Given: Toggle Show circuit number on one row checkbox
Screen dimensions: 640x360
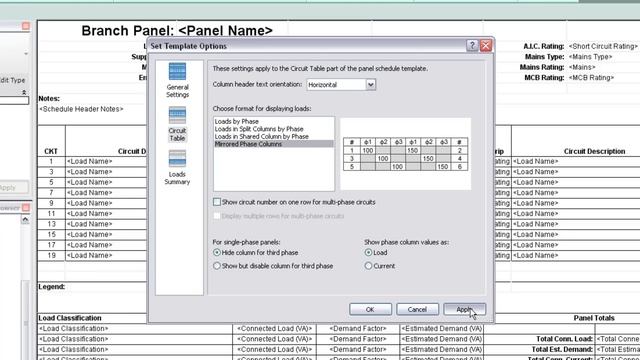Looking at the screenshot, I should [217, 202].
